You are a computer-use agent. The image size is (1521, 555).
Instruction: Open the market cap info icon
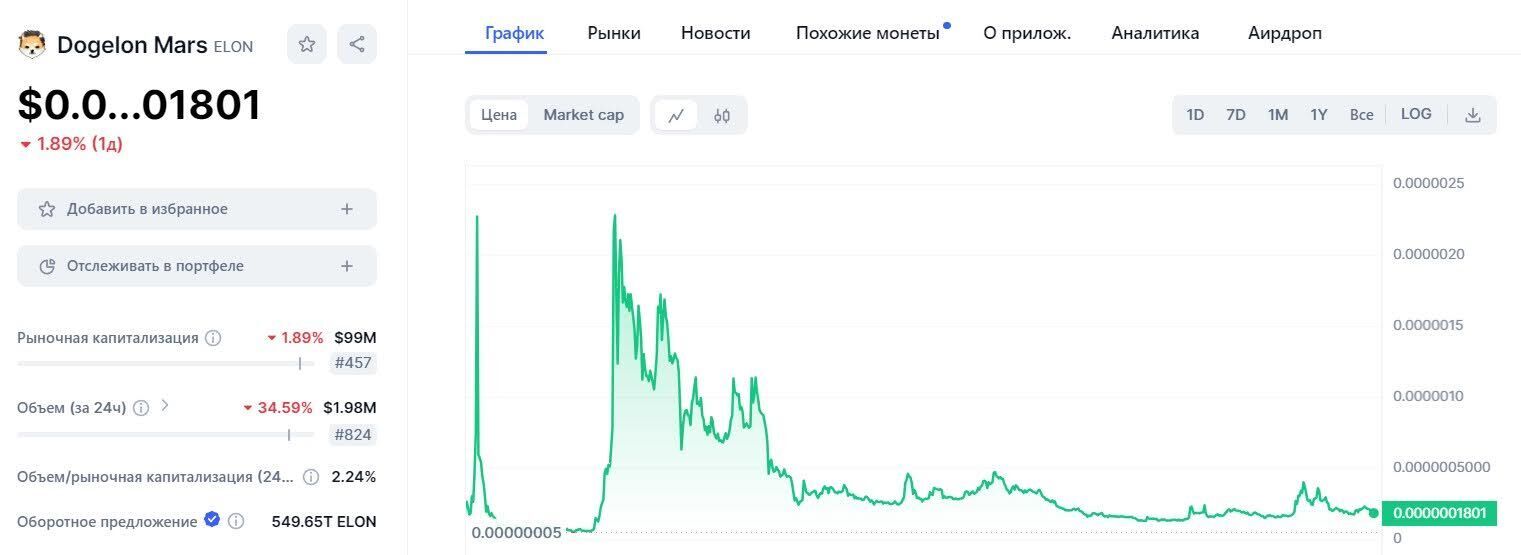[213, 338]
